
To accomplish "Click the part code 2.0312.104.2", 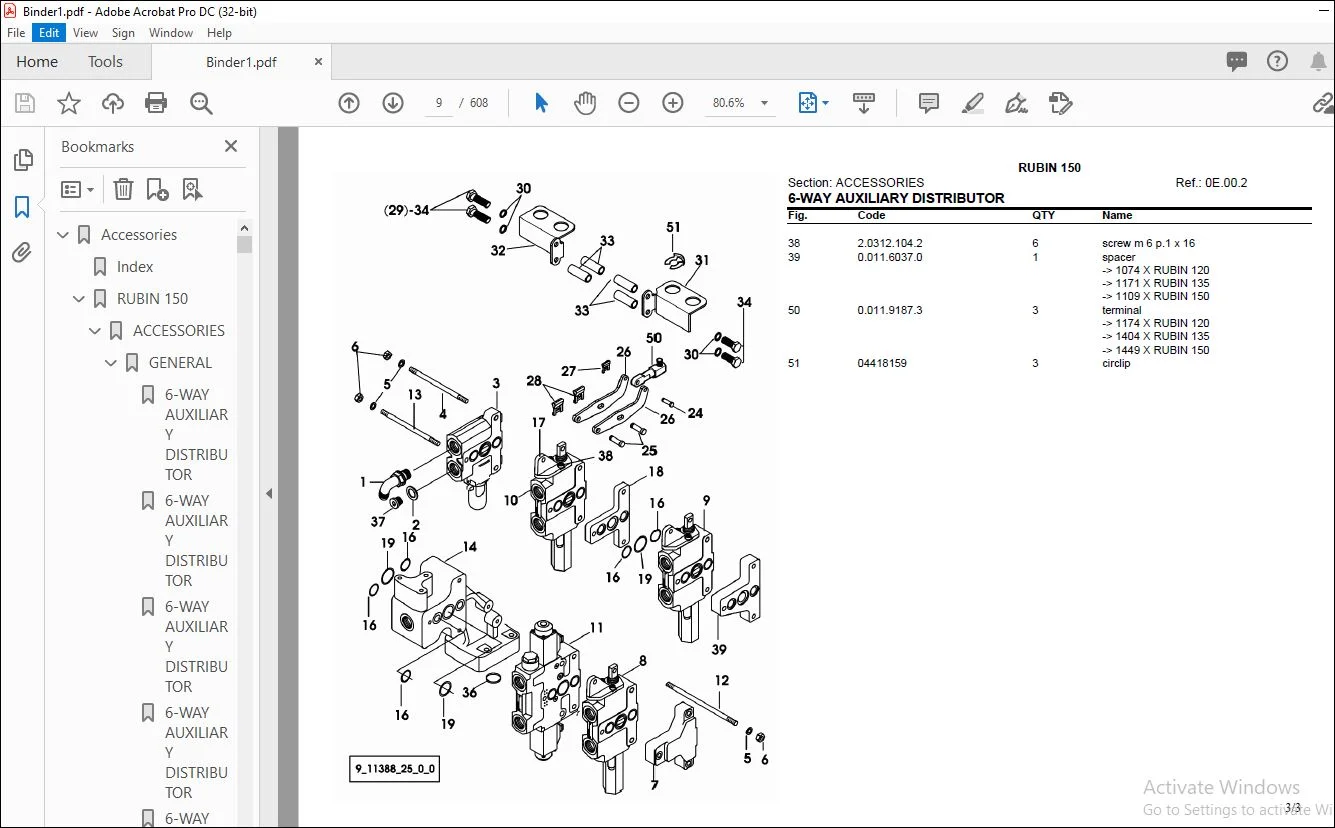I will (x=890, y=243).
